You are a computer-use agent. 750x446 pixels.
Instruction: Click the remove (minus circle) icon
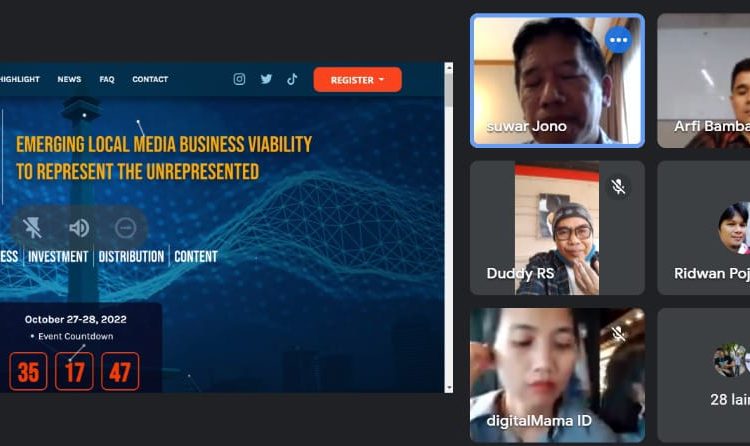tap(125, 228)
